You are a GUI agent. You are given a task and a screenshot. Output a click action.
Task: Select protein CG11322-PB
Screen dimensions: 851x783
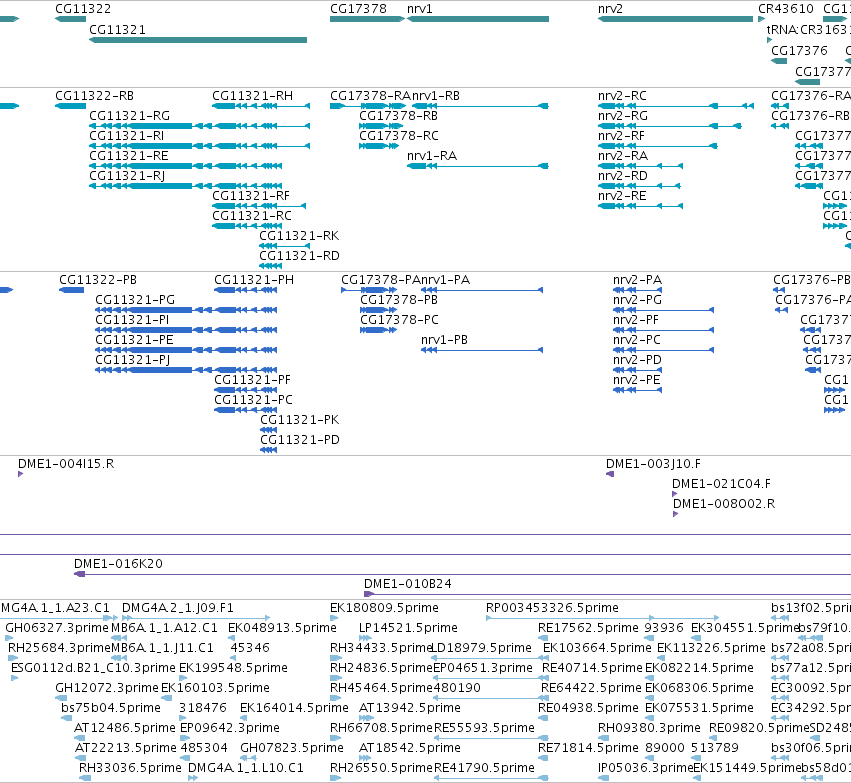pyautogui.click(x=98, y=279)
